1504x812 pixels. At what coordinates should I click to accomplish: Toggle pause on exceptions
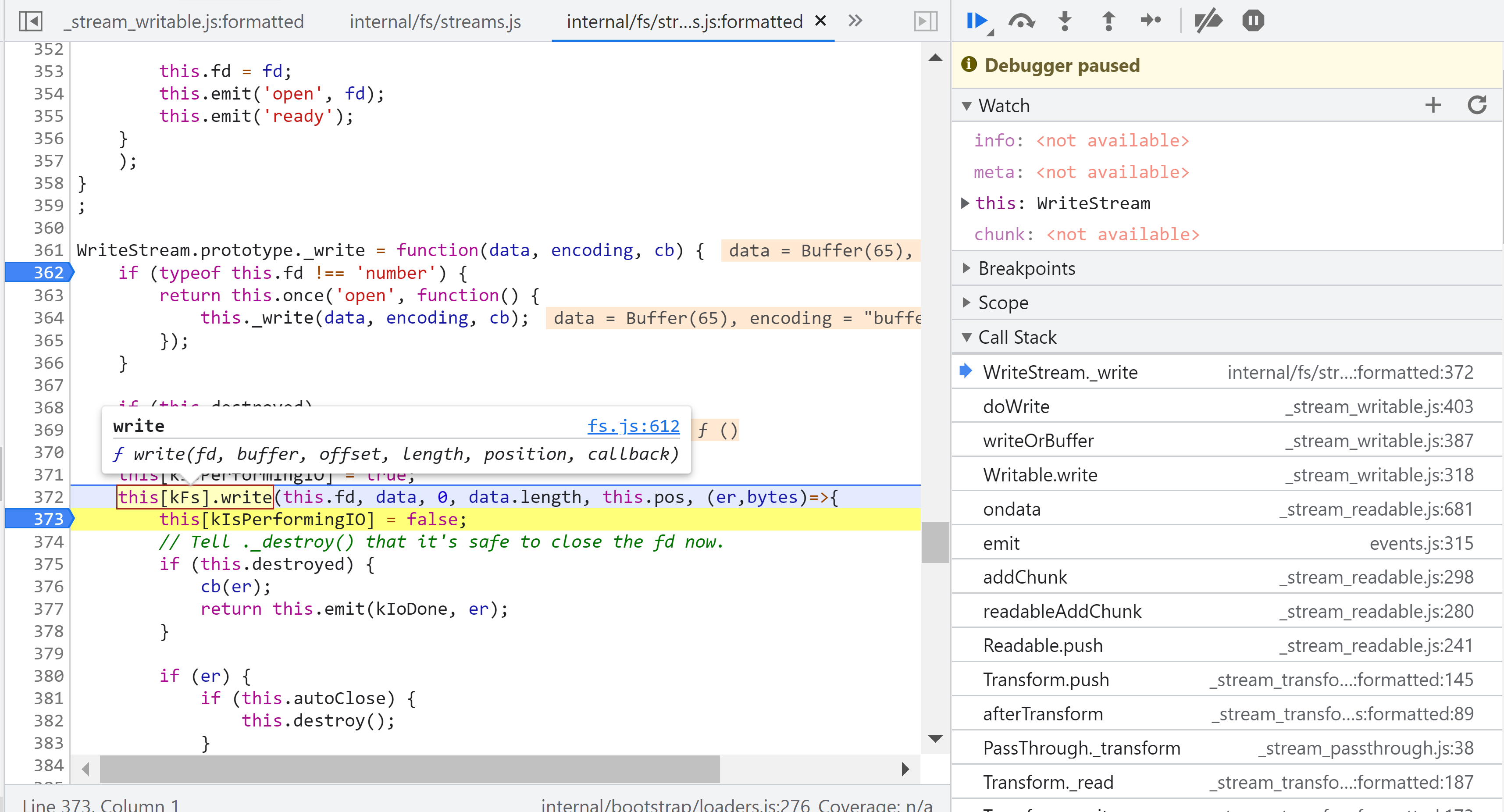pyautogui.click(x=1253, y=21)
